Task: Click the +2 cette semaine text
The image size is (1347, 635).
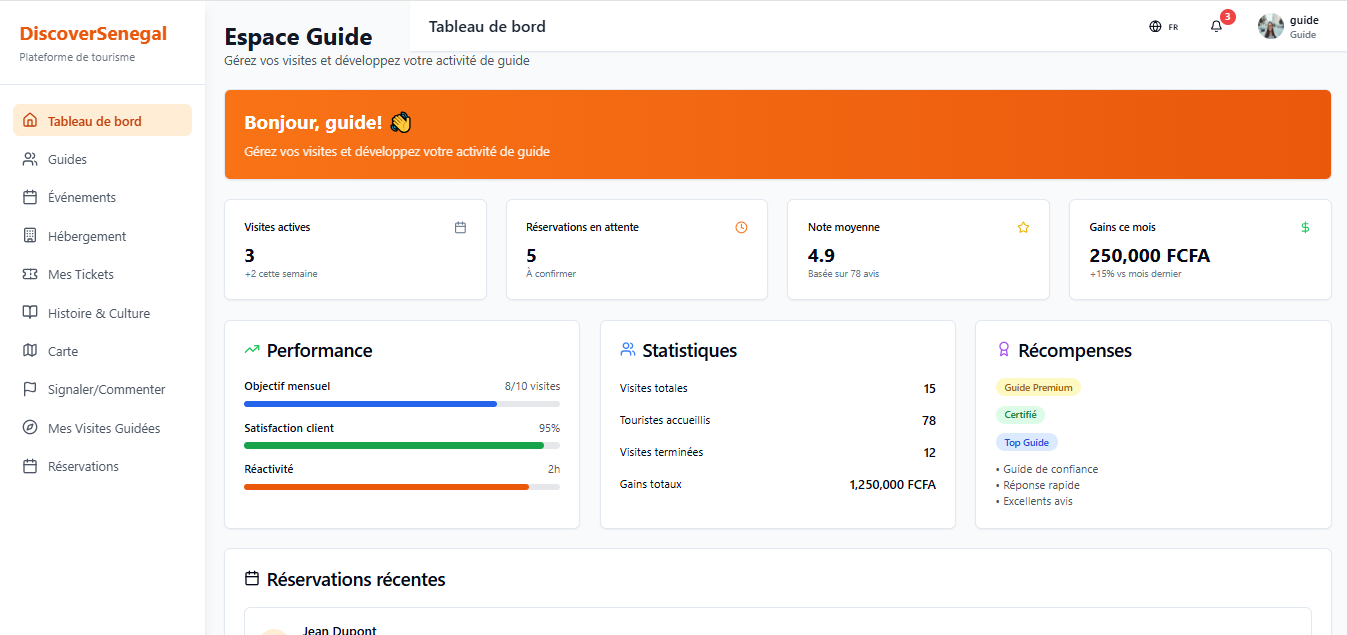Action: click(x=281, y=274)
